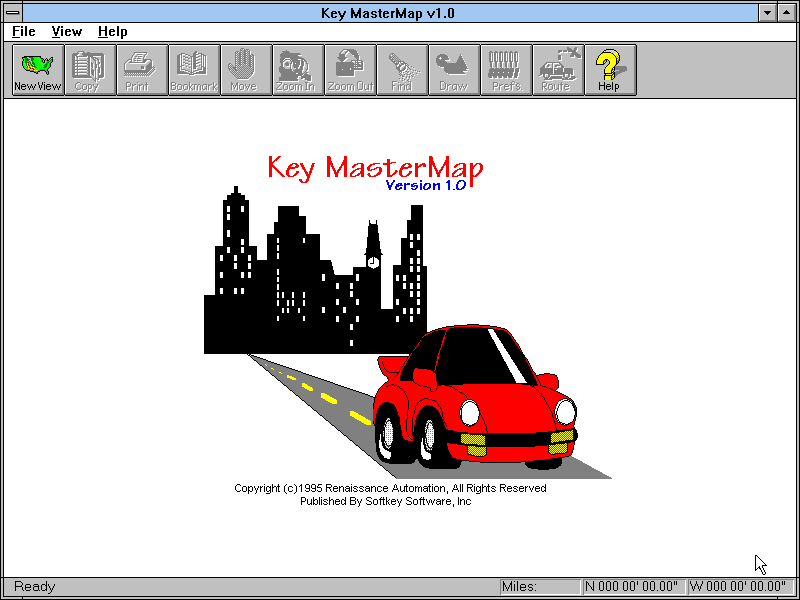The image size is (800, 600).
Task: Open the Help question mark icon
Action: coord(611,70)
